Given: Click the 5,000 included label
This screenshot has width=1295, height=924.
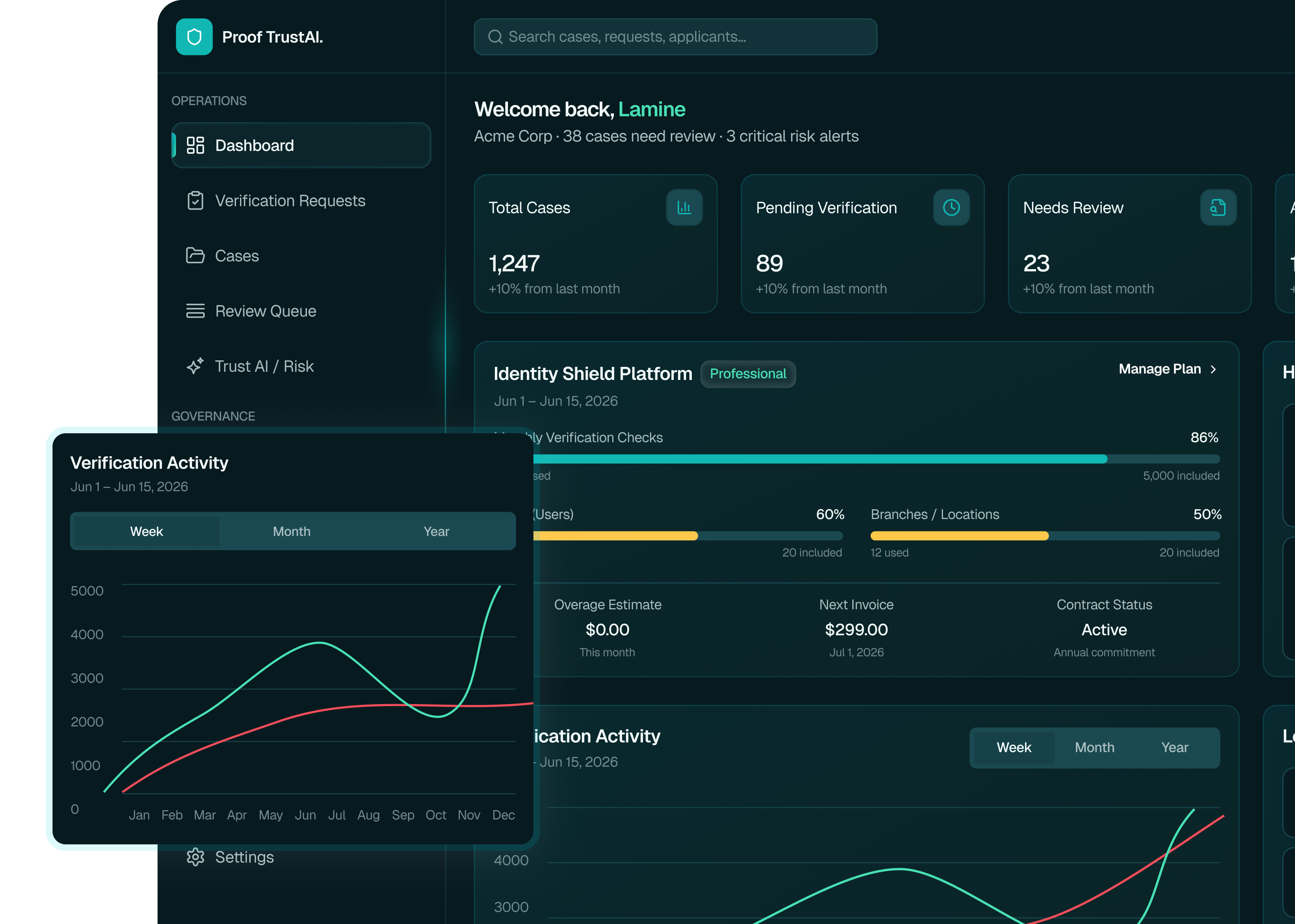Looking at the screenshot, I should coord(1181,476).
